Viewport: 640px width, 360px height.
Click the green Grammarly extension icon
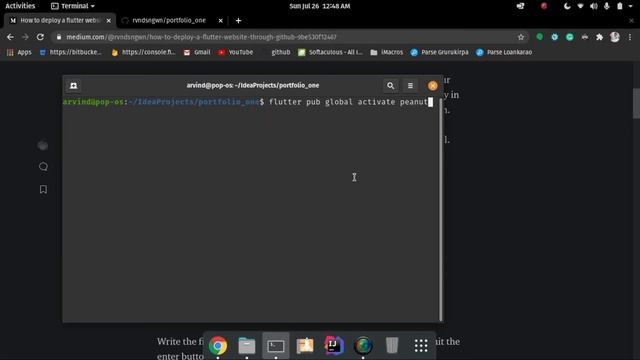pyautogui.click(x=570, y=37)
